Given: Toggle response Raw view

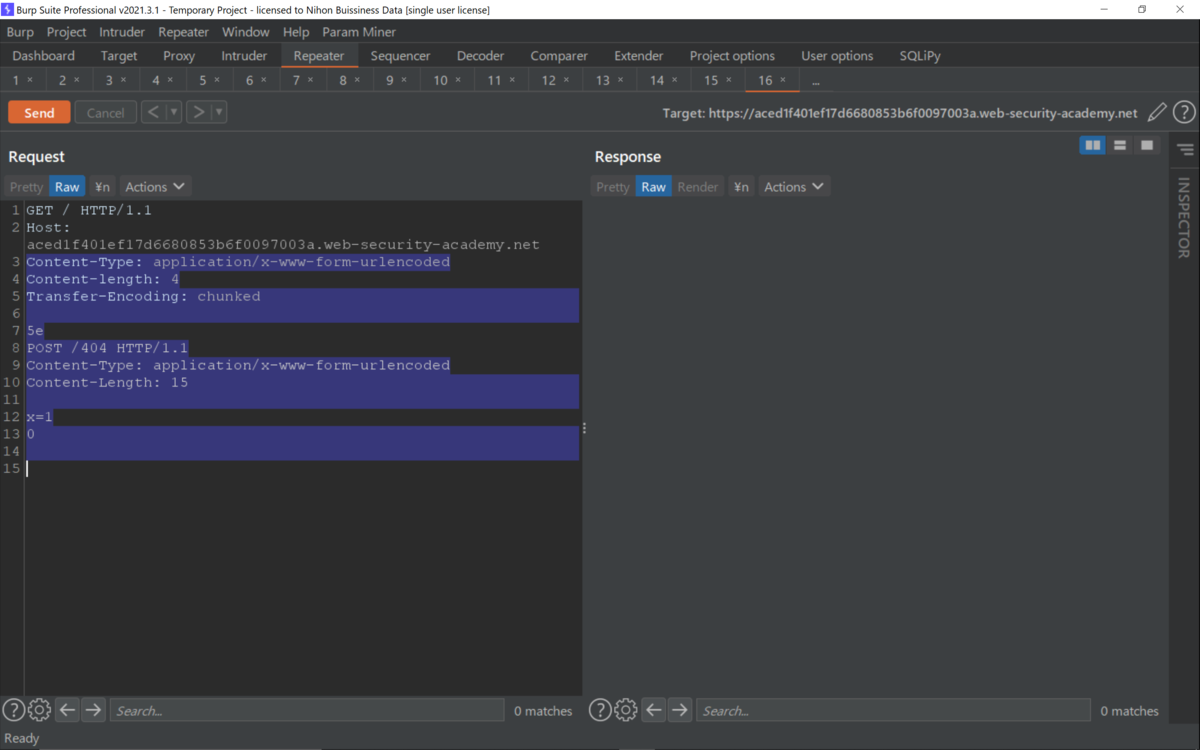Looking at the screenshot, I should pos(653,187).
